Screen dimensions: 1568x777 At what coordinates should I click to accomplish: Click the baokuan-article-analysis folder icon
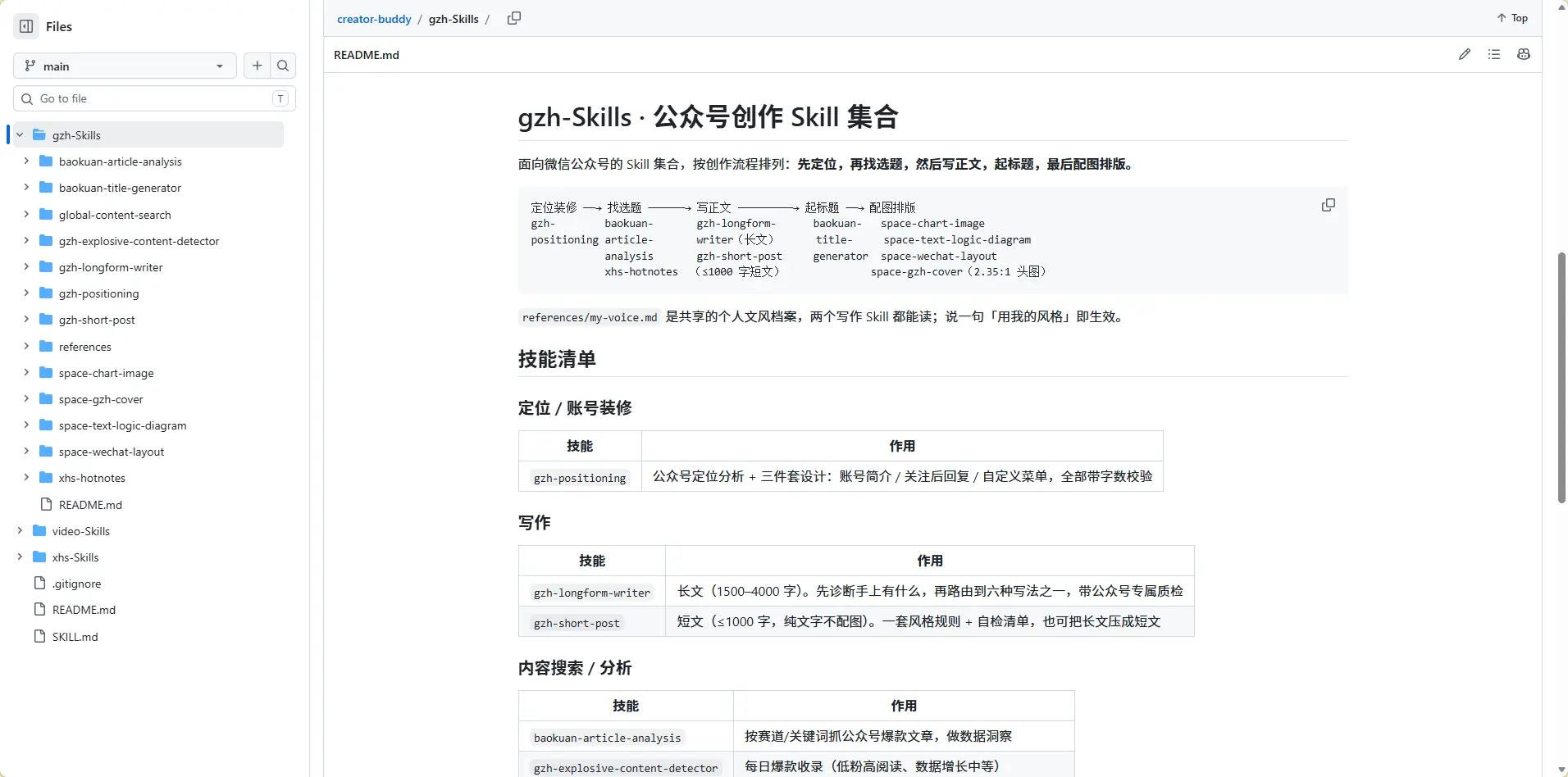point(46,161)
